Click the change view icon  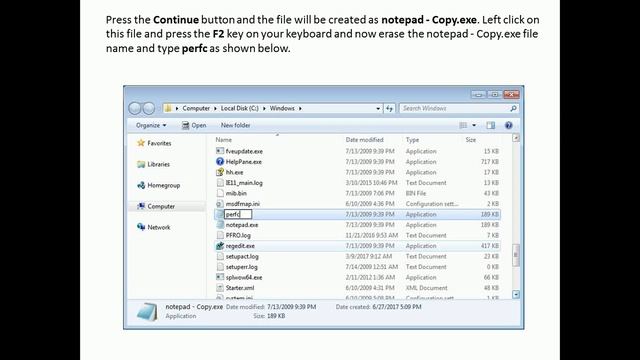(x=463, y=125)
